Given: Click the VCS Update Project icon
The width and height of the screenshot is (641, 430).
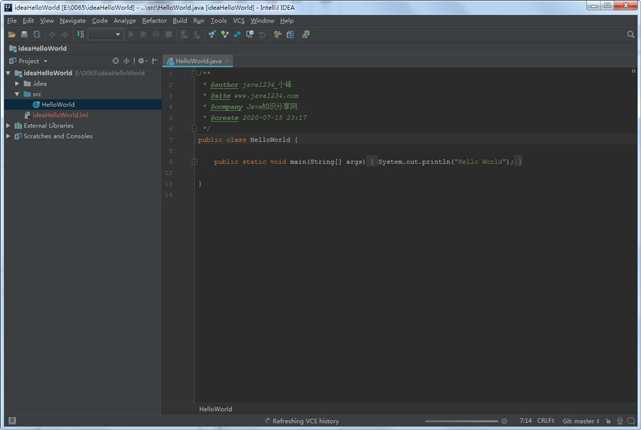Looking at the screenshot, I should [212, 34].
